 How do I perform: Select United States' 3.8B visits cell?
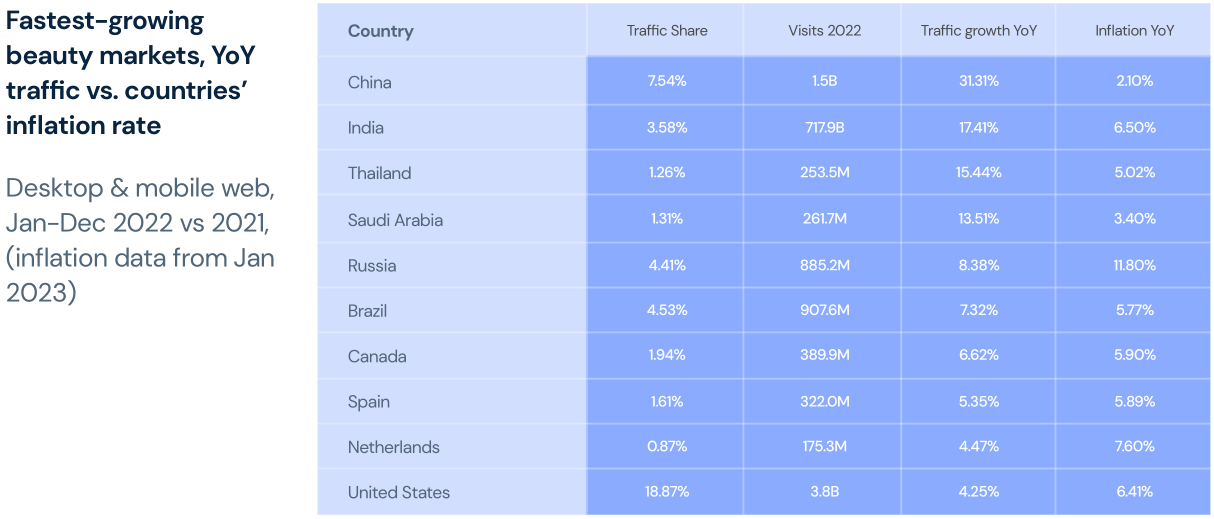pyautogui.click(x=822, y=492)
